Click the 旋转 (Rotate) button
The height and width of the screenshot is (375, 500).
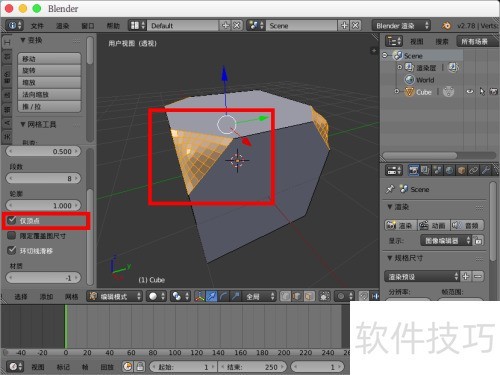coord(49,71)
